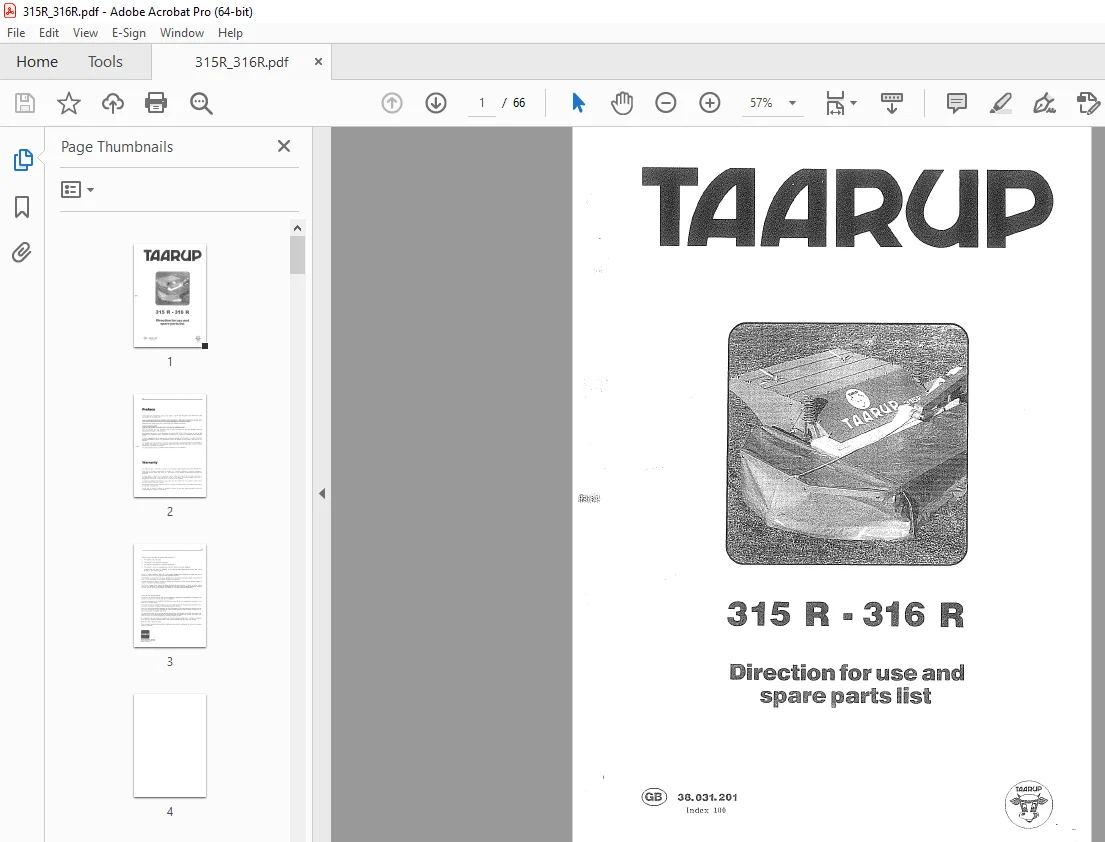Open the E-Sign menu

(129, 32)
